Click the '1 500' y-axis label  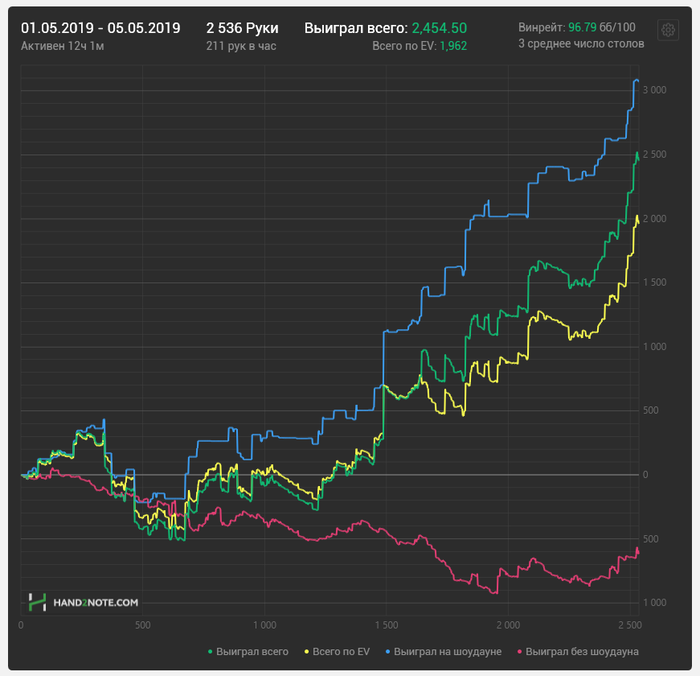654,283
